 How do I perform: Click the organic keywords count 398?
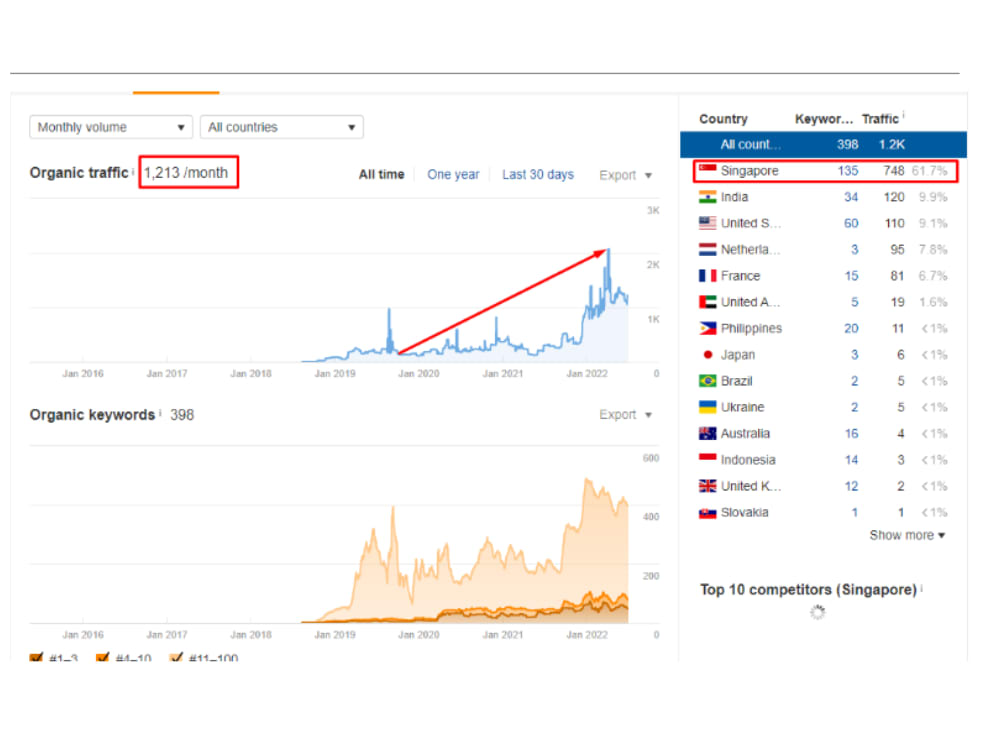[x=182, y=415]
